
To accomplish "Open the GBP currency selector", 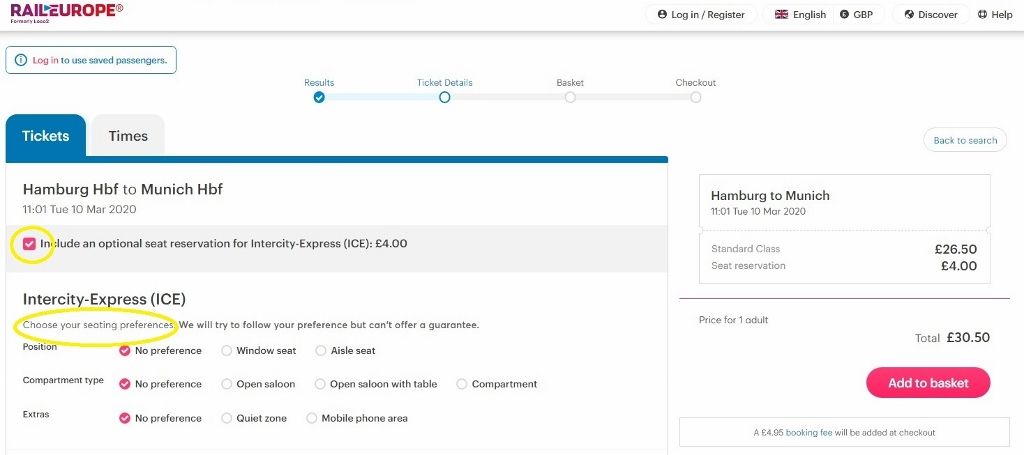I will (x=858, y=14).
